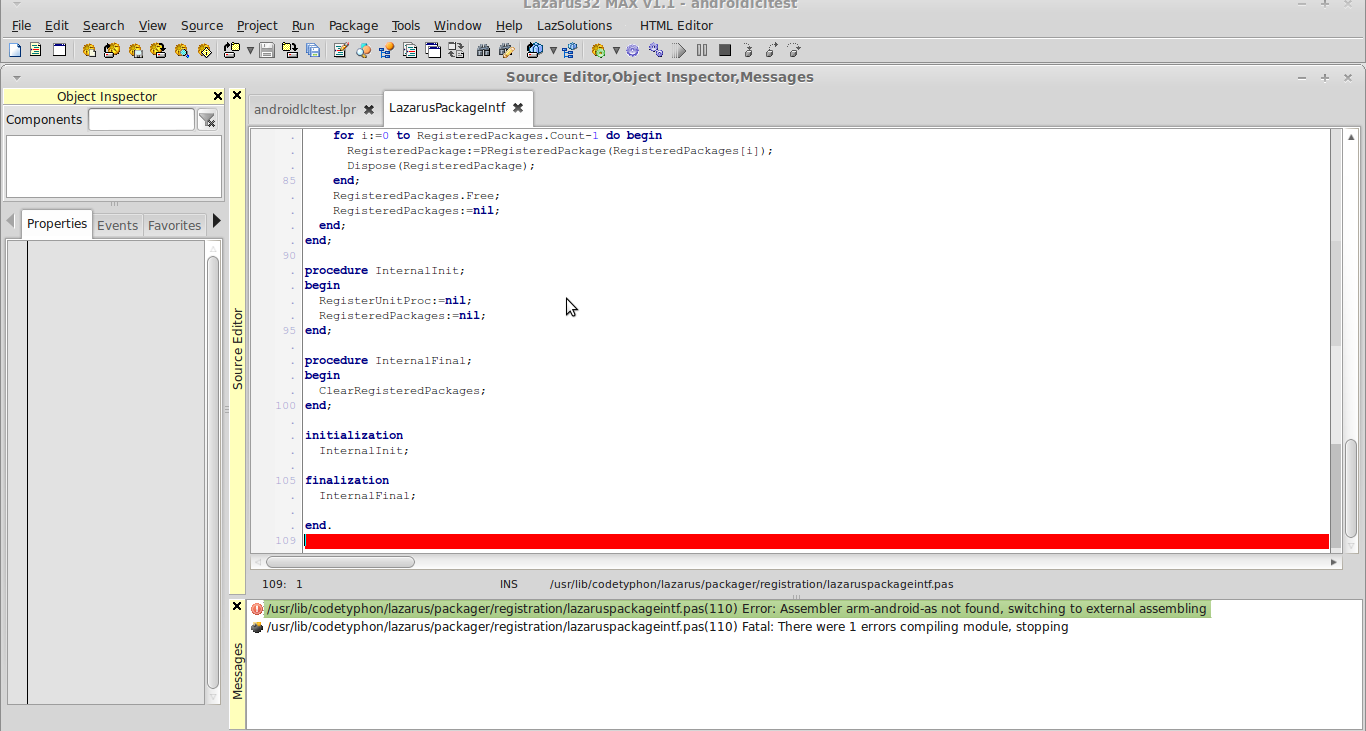Select the LazarusPackageIntf editor tab

tap(447, 108)
